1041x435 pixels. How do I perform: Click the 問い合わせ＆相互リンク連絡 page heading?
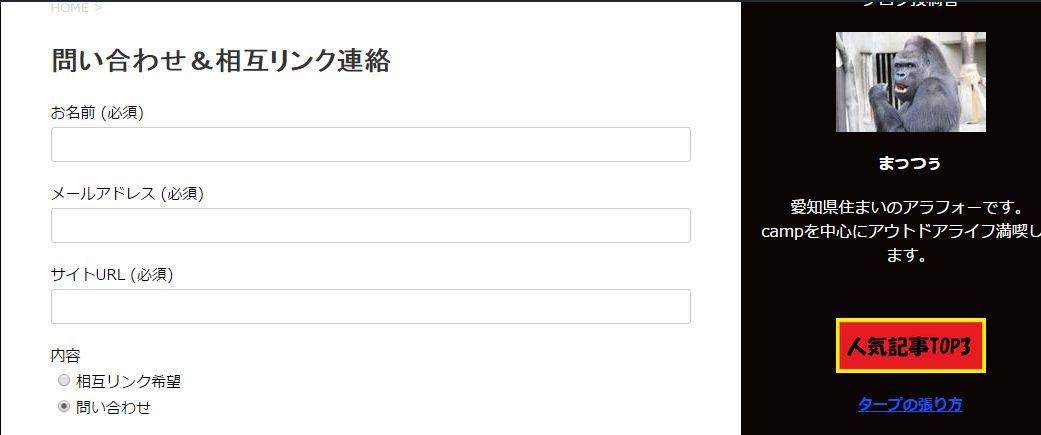click(220, 61)
